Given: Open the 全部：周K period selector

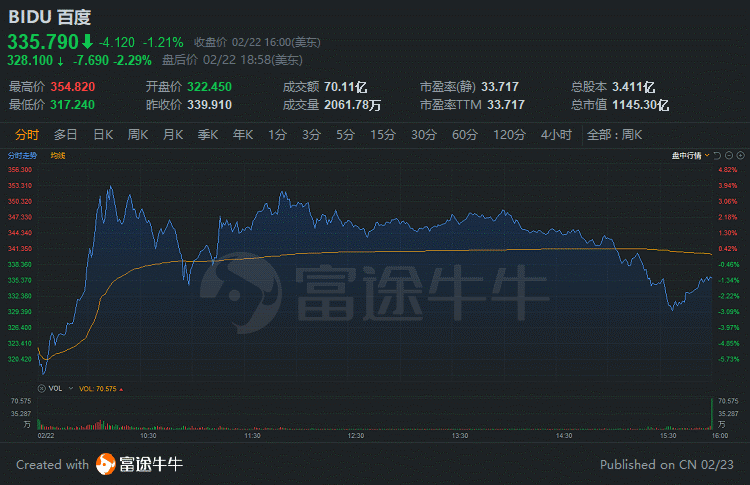Looking at the screenshot, I should click(x=613, y=134).
